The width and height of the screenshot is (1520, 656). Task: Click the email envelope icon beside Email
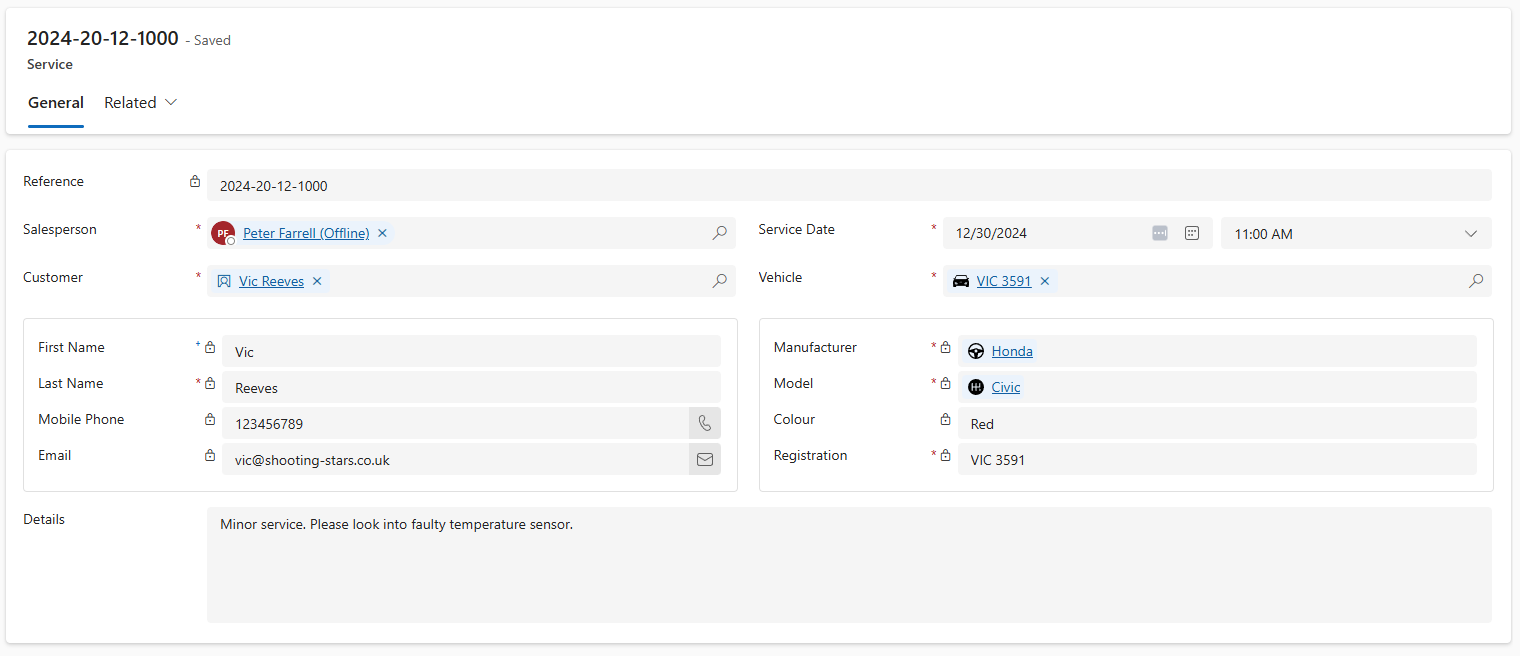tap(704, 458)
